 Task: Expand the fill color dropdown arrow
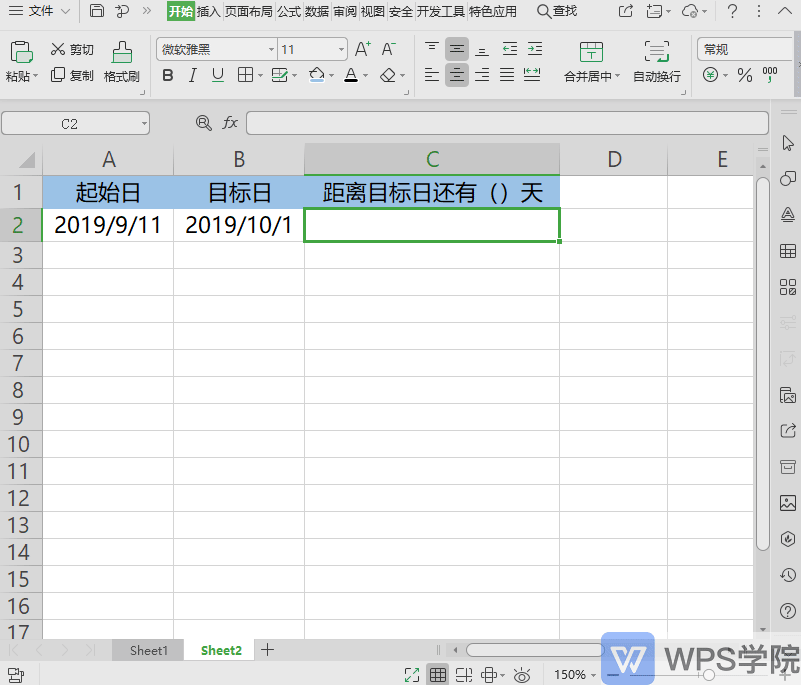tap(332, 76)
